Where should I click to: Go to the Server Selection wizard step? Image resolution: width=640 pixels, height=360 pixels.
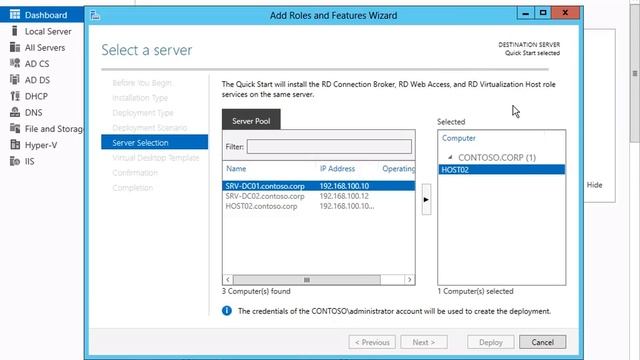(154, 142)
